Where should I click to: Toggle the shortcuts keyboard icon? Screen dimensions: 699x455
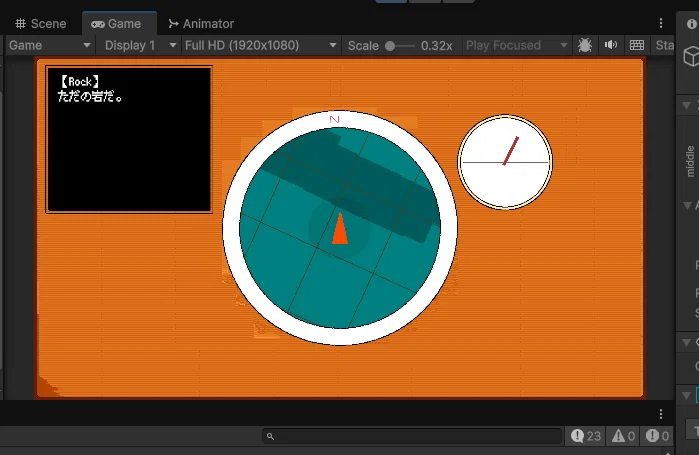coord(637,45)
